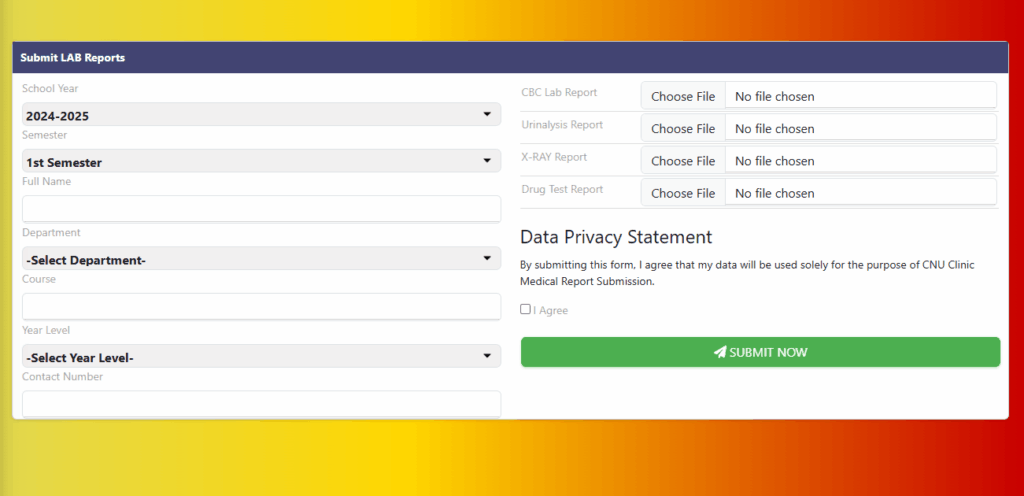Click the I Agree label text
The image size is (1024, 496).
point(551,311)
